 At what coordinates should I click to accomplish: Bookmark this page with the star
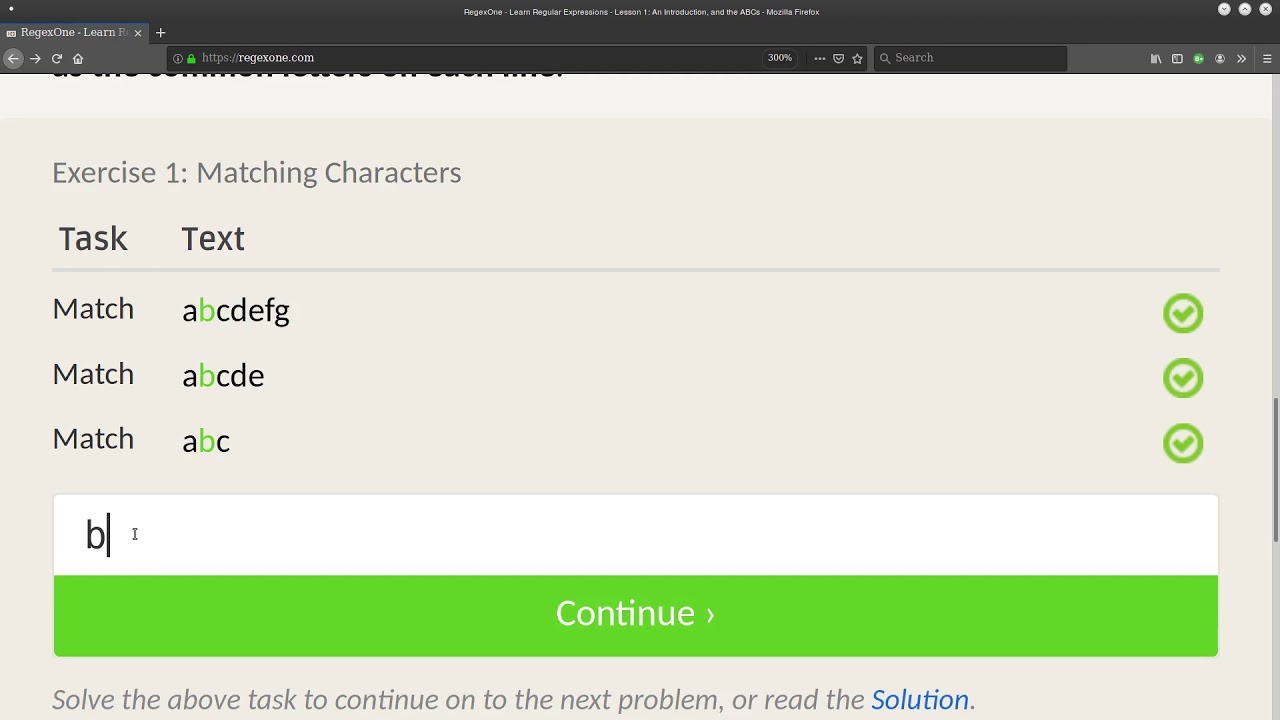pos(857,58)
